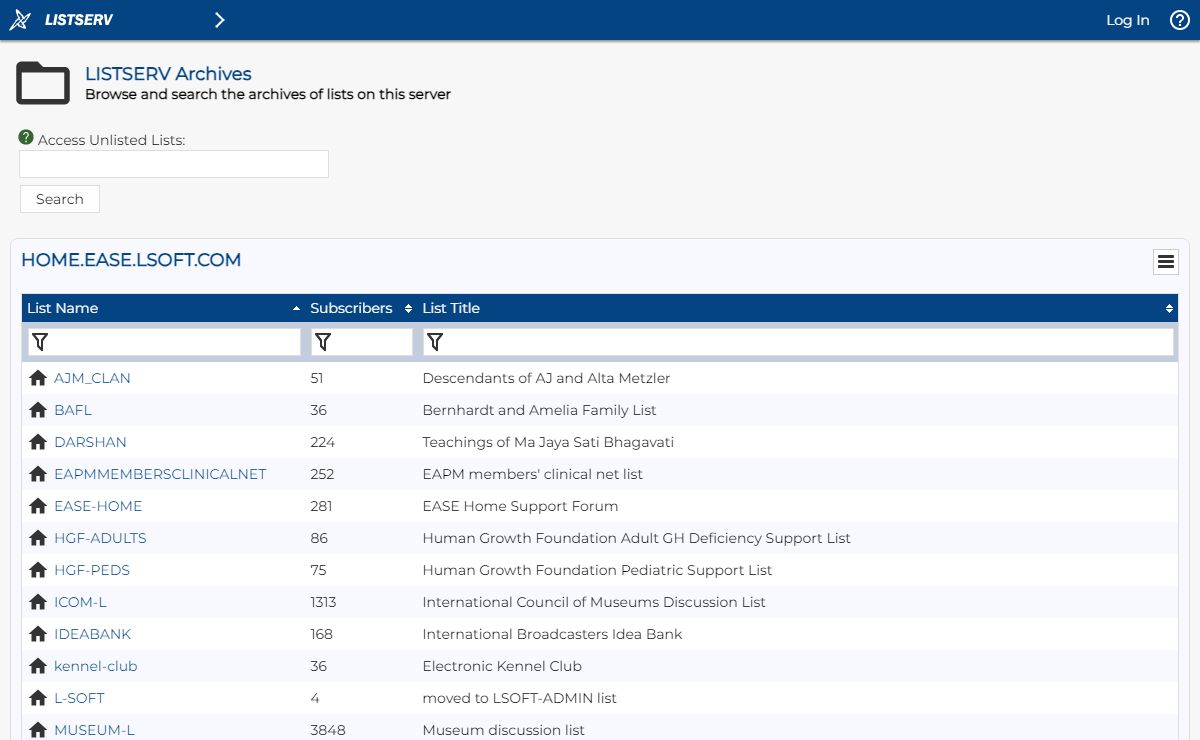
Task: Select 'Teachings of Ma Jaya Sati Bhagavati' text
Action: (x=548, y=442)
